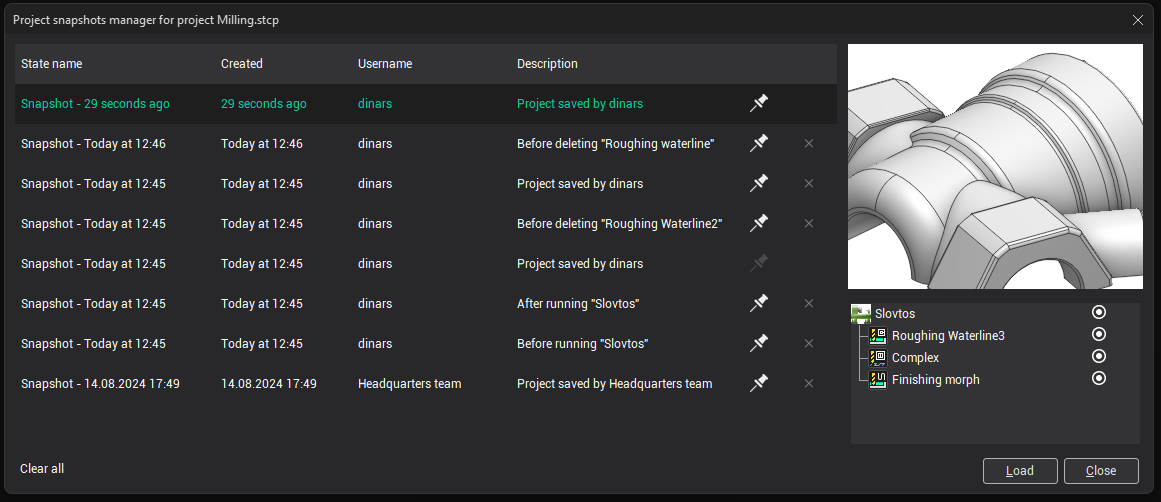Click the 3D part preview thumbnail
Viewport: 1161px width, 502px height.
pyautogui.click(x=994, y=166)
